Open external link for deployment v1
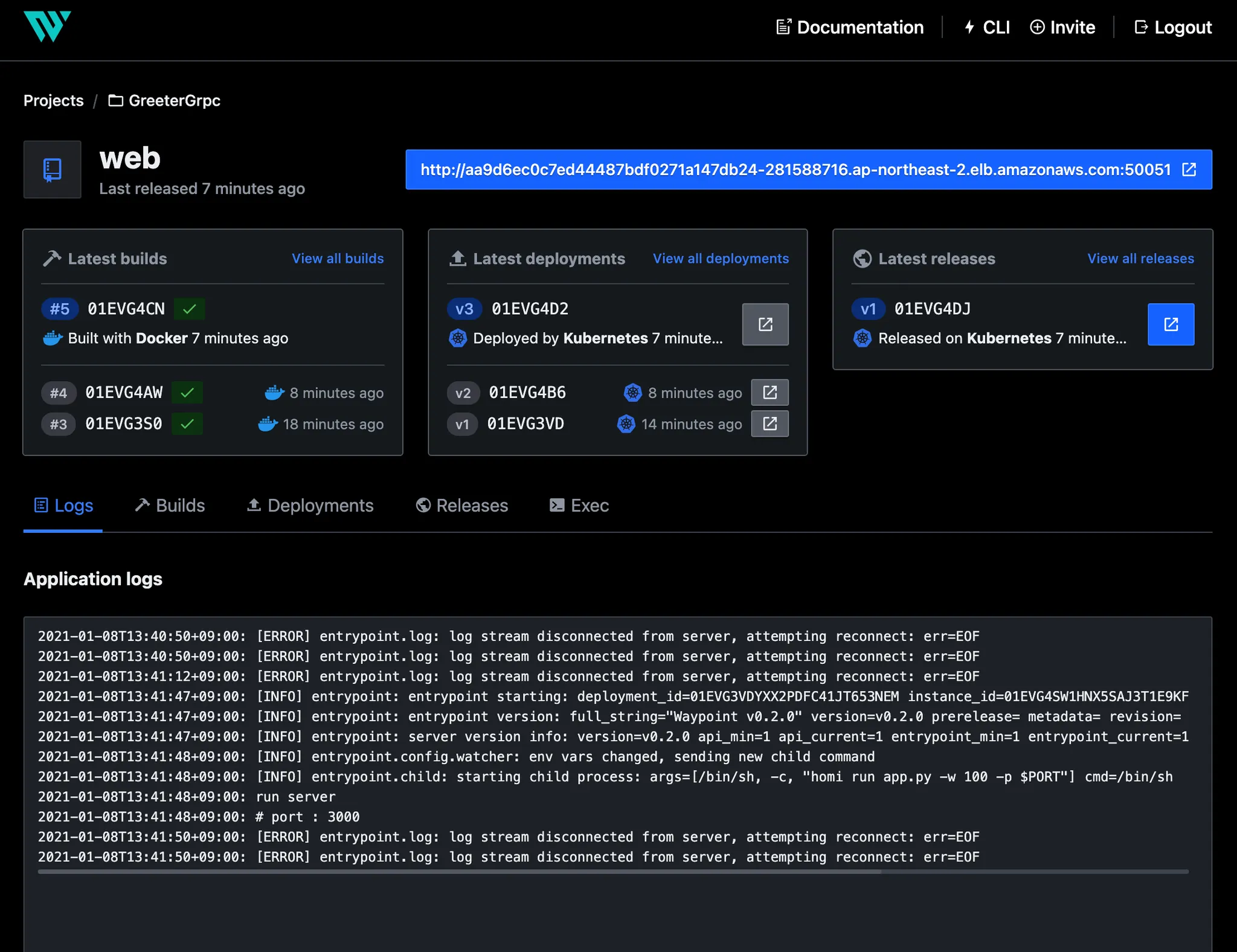Screen dimensions: 1237x952 pos(770,424)
